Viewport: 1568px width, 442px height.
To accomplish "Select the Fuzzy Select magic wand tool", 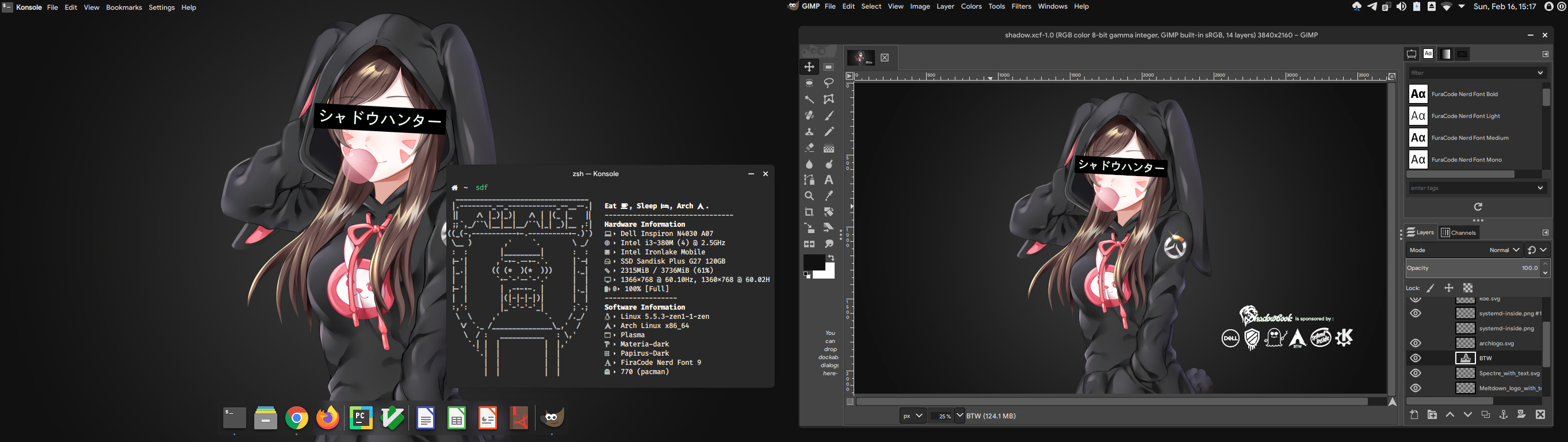I will pyautogui.click(x=809, y=99).
